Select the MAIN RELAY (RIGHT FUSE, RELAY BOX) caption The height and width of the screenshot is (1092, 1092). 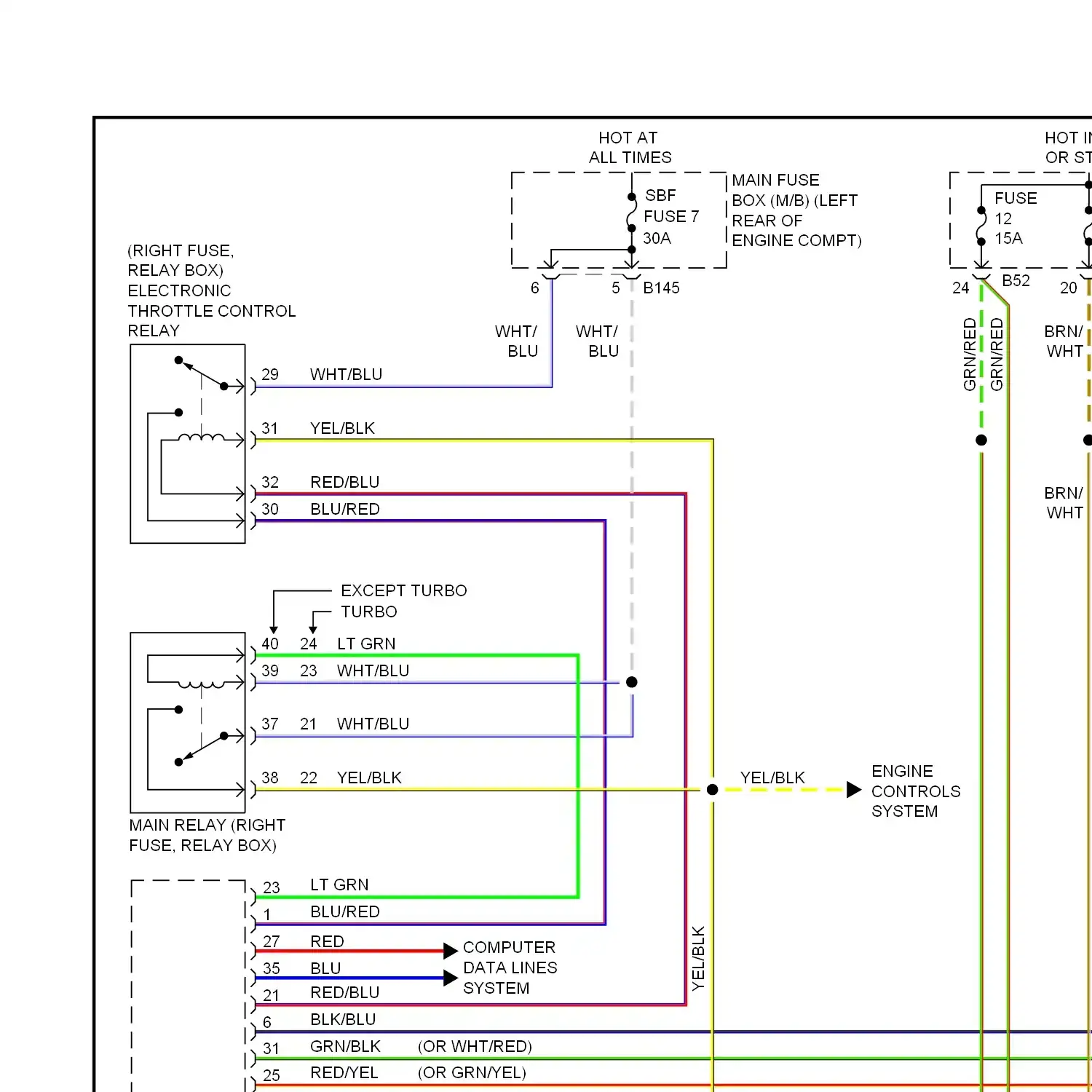click(207, 835)
